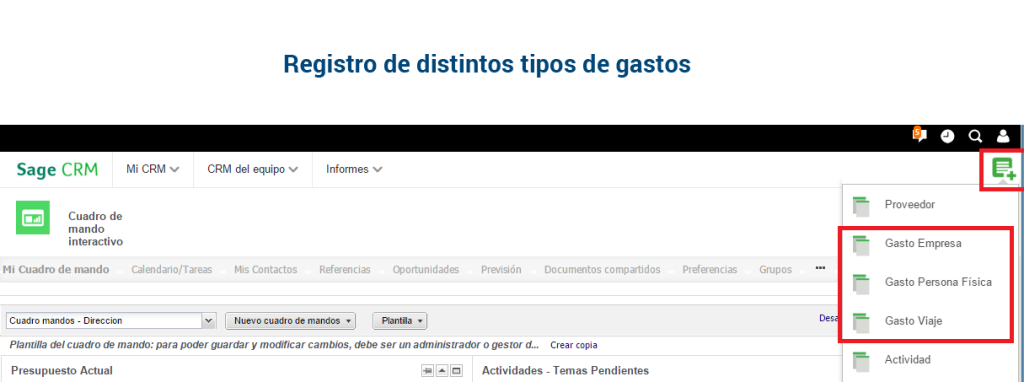Open the recent history clock icon
Image resolution: width=1024 pixels, height=382 pixels.
pos(947,136)
